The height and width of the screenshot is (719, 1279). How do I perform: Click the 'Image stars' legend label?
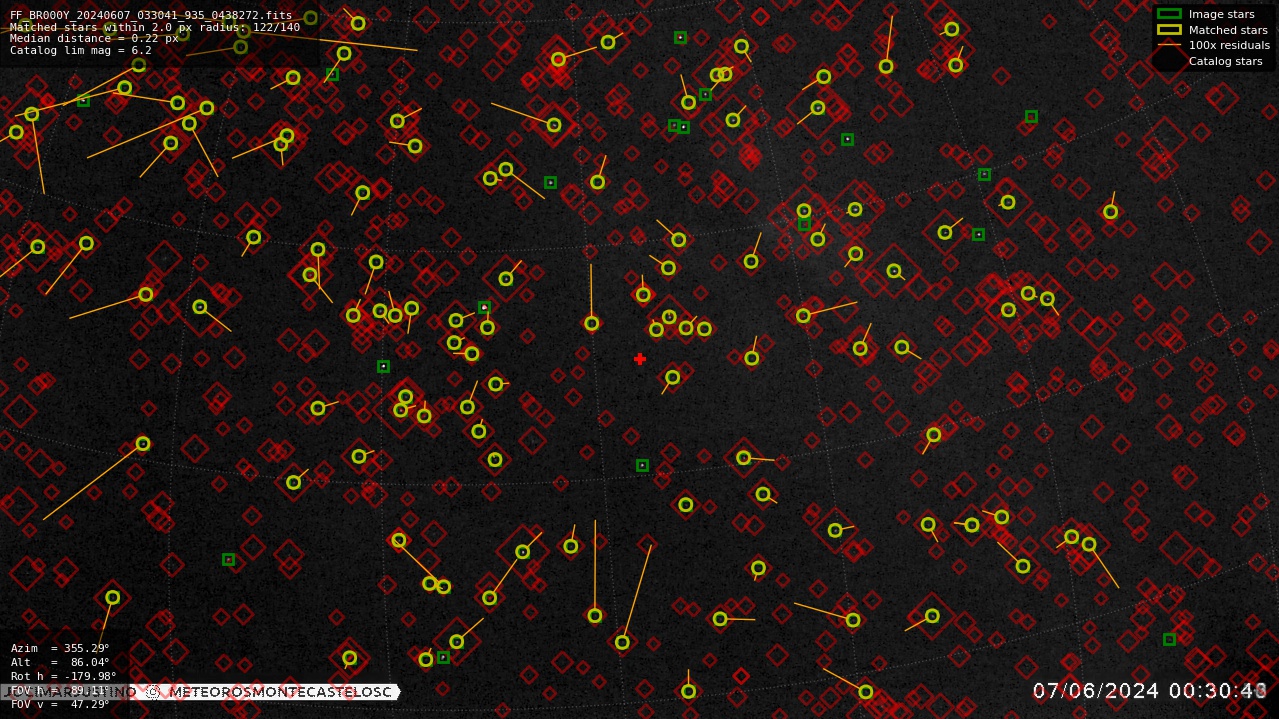[x=1221, y=14]
